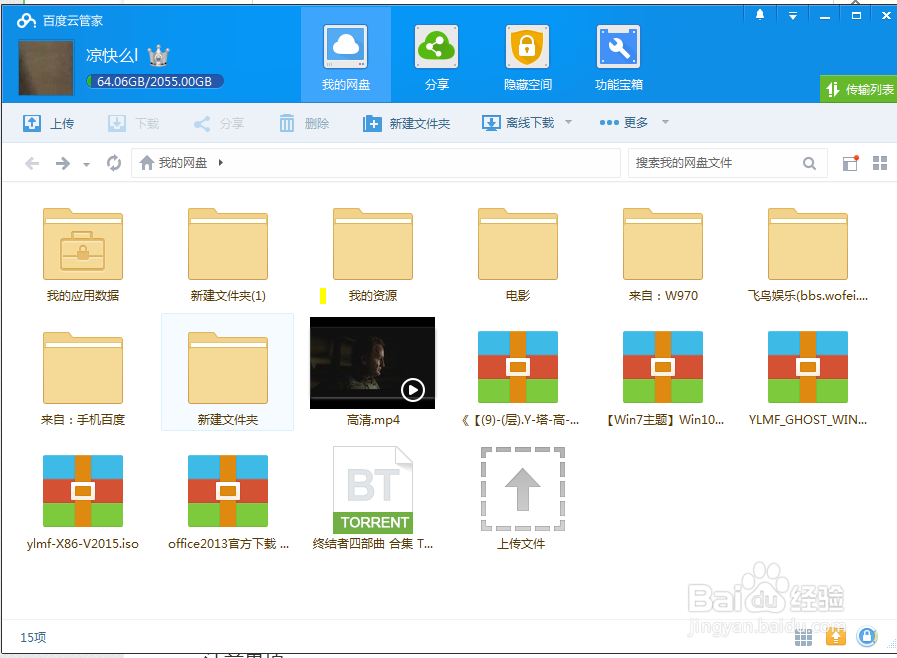This screenshot has height=658, width=897.
Task: Click the blue lock icon in status bar
Action: point(867,636)
